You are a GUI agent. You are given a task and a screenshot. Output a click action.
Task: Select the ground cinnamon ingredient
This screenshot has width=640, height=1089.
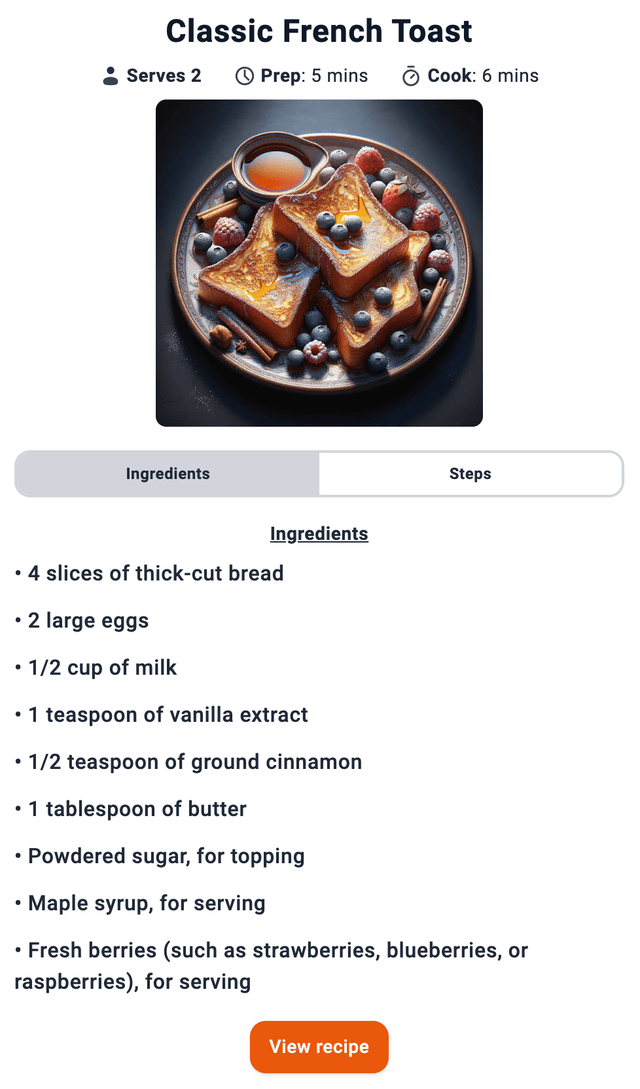click(x=194, y=761)
